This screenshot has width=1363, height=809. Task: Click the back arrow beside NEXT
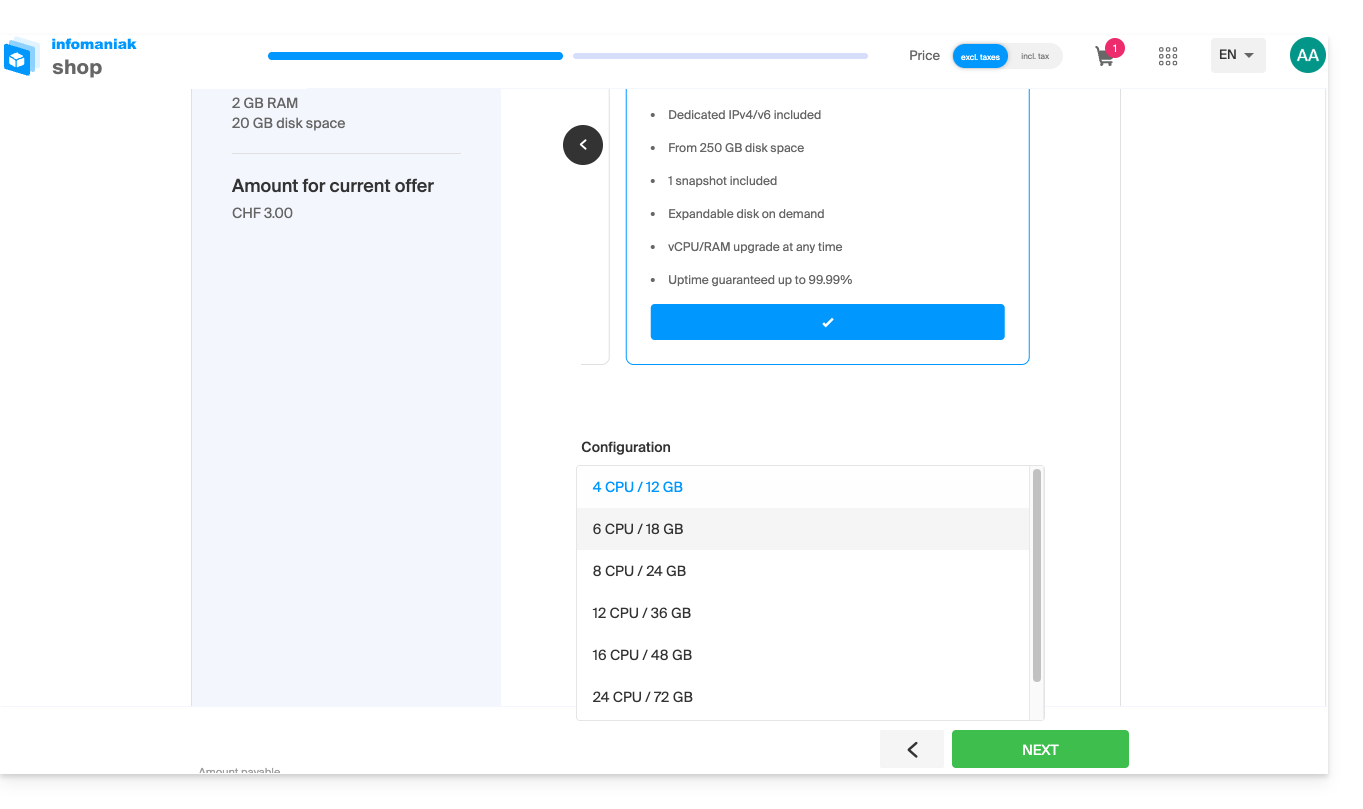(x=912, y=749)
